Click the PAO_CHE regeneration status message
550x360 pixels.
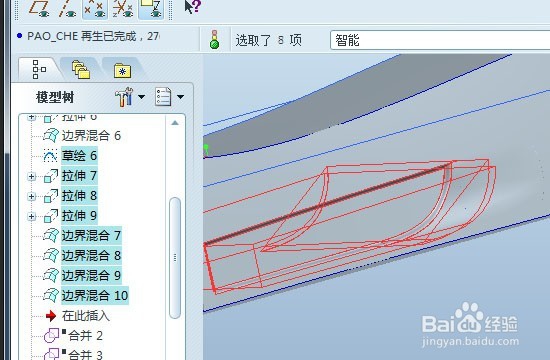click(94, 36)
